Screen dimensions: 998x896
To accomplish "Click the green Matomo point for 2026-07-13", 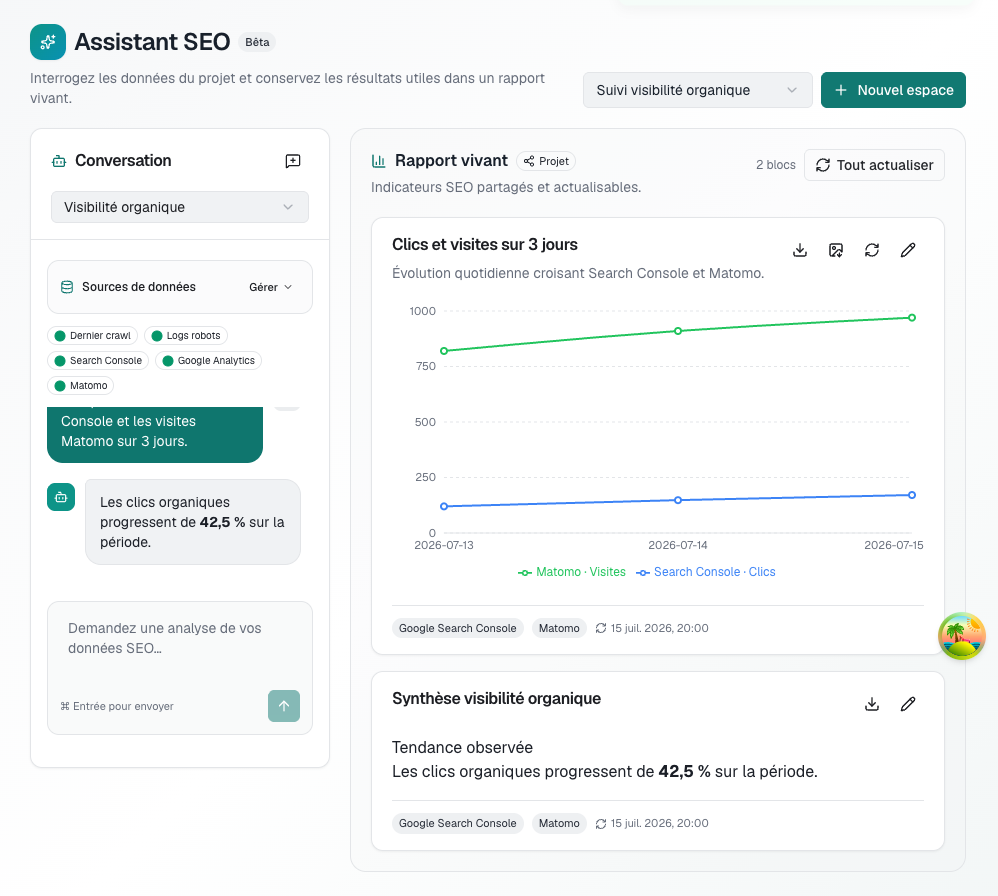I will pos(444,351).
